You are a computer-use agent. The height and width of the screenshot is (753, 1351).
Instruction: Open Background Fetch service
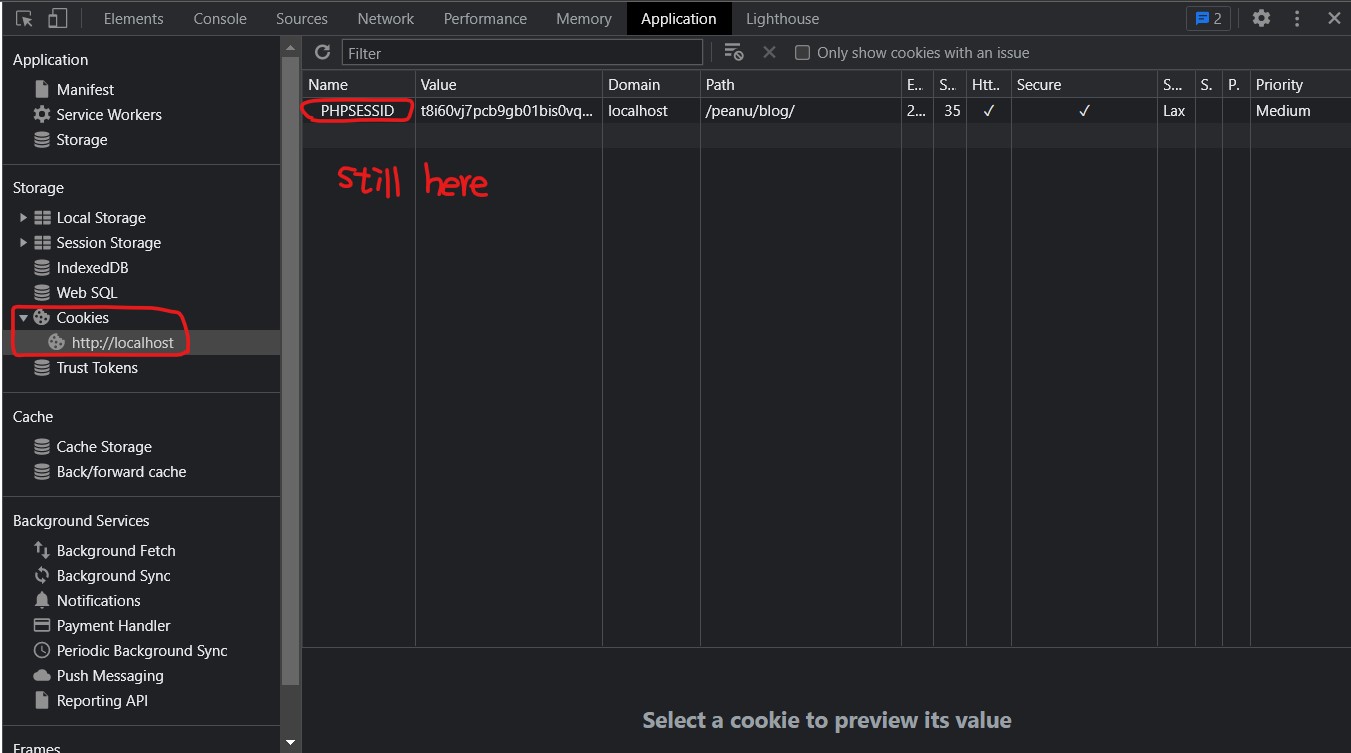116,550
